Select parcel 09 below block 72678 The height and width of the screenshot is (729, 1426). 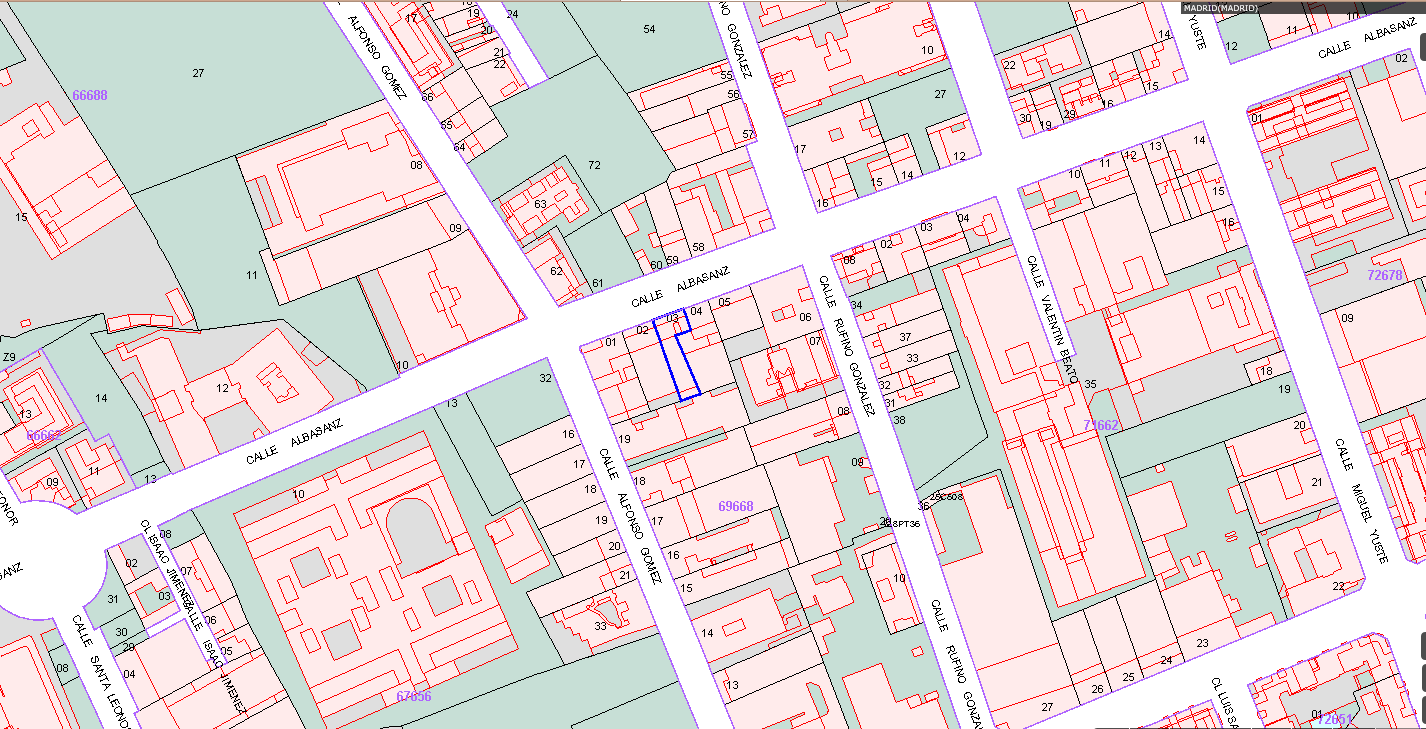click(1347, 319)
